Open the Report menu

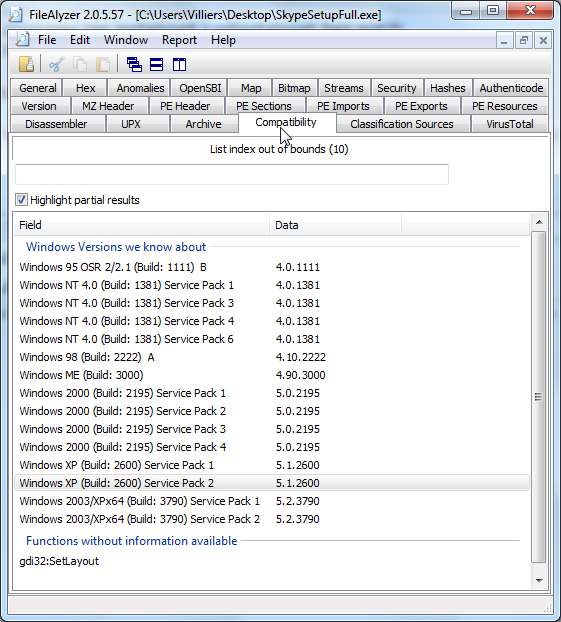[x=179, y=40]
